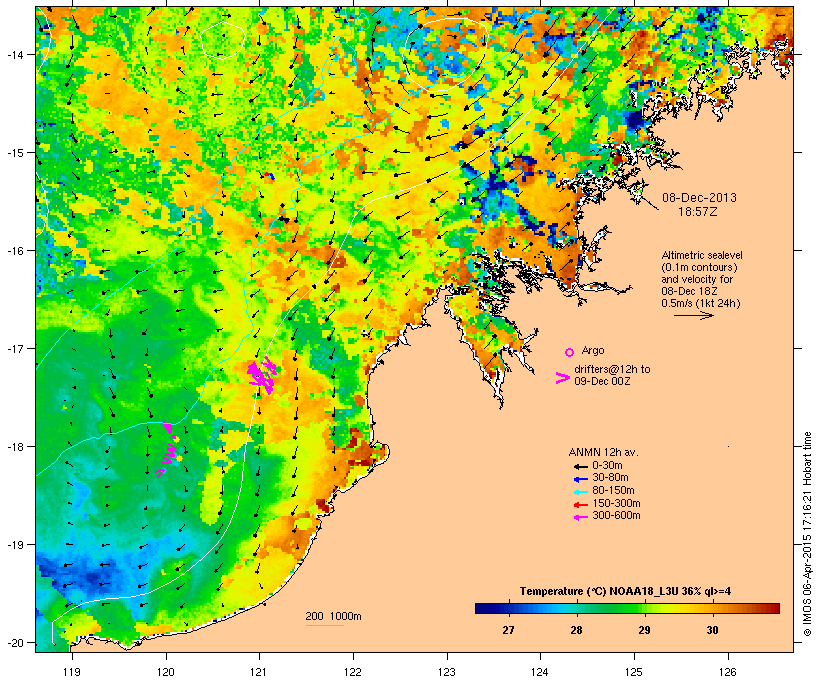Click the time label 18:57Z
Viewport: 820px width, 680px height.
pos(698,212)
